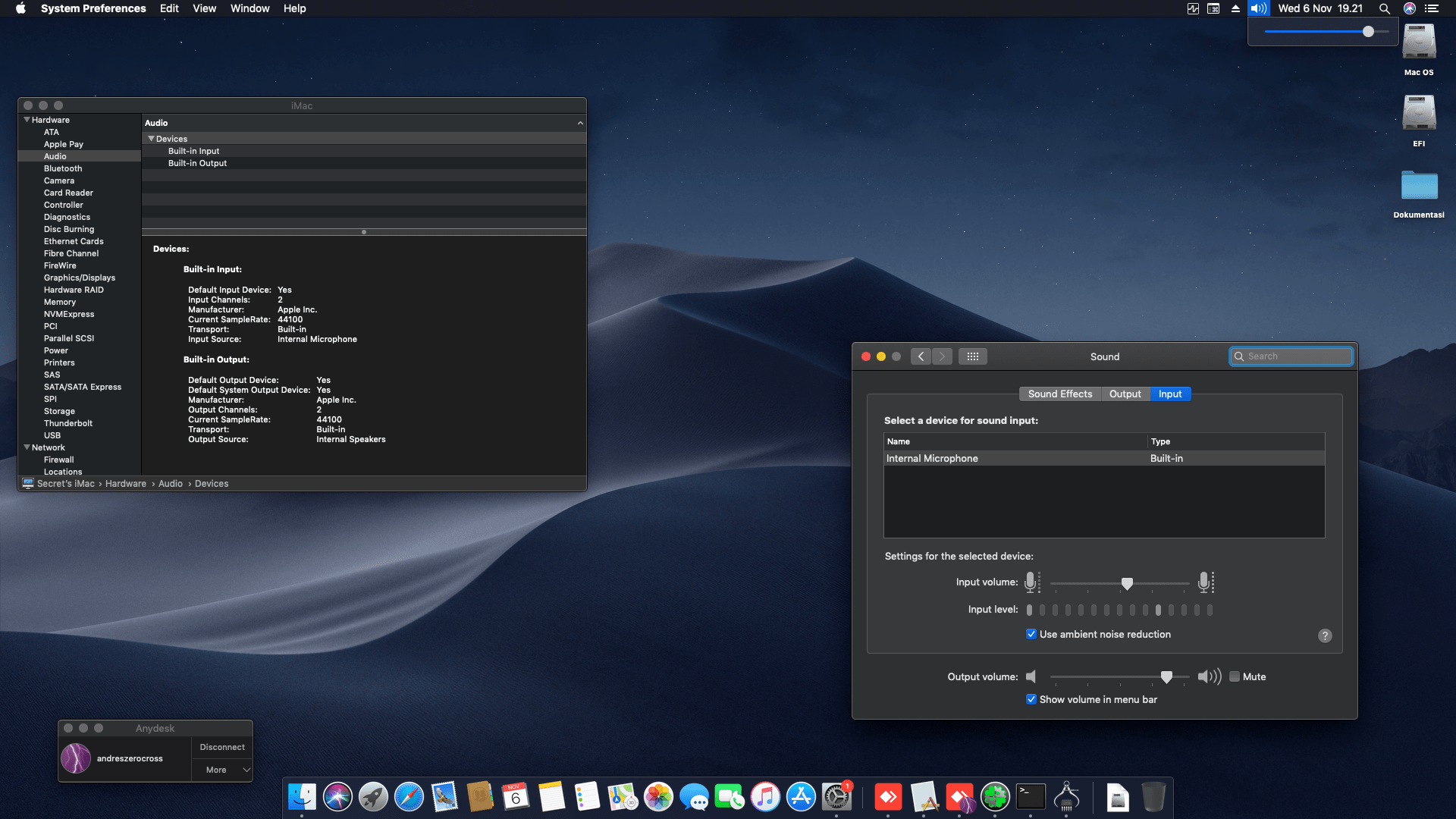Enable the Mute checkbox
Screen dimensions: 1456x819
pos(1235,676)
